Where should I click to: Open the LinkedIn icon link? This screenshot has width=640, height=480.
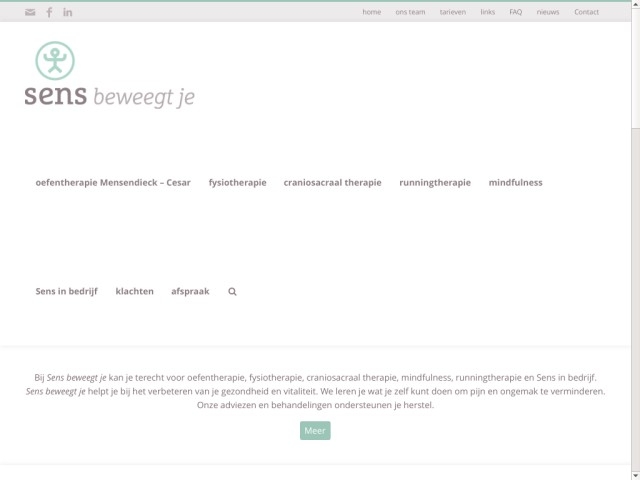68,12
